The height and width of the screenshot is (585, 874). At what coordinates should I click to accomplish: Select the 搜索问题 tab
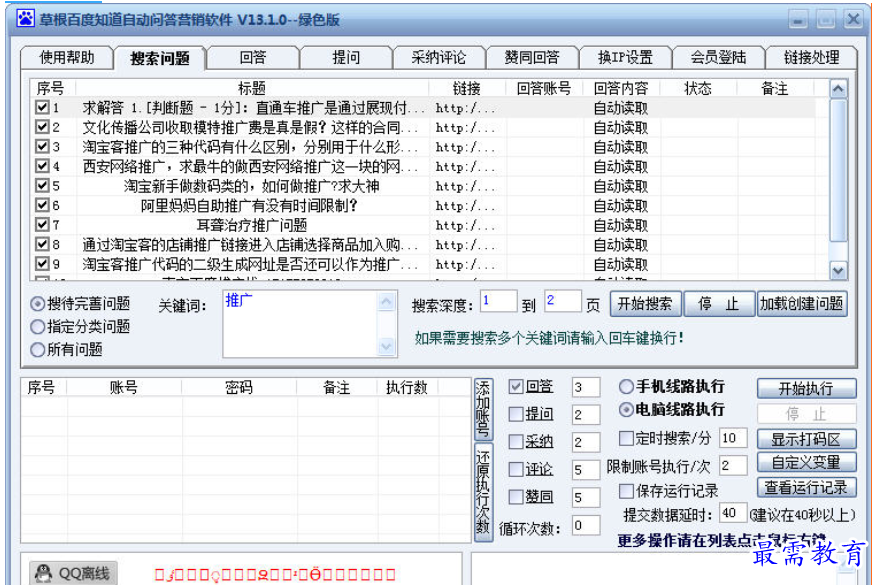click(x=160, y=58)
